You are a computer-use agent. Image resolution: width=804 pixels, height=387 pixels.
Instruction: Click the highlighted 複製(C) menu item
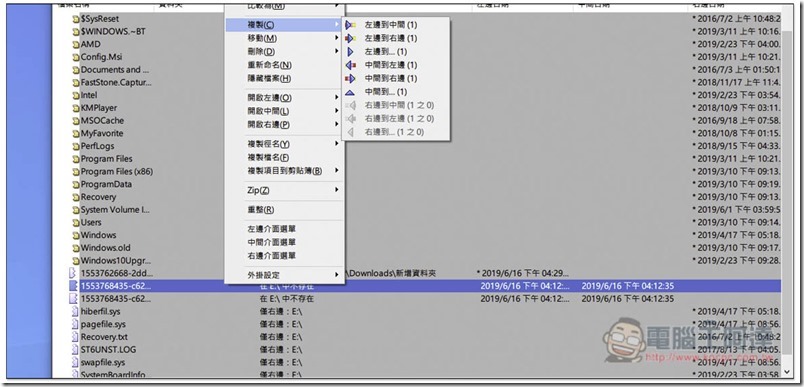[x=285, y=25]
